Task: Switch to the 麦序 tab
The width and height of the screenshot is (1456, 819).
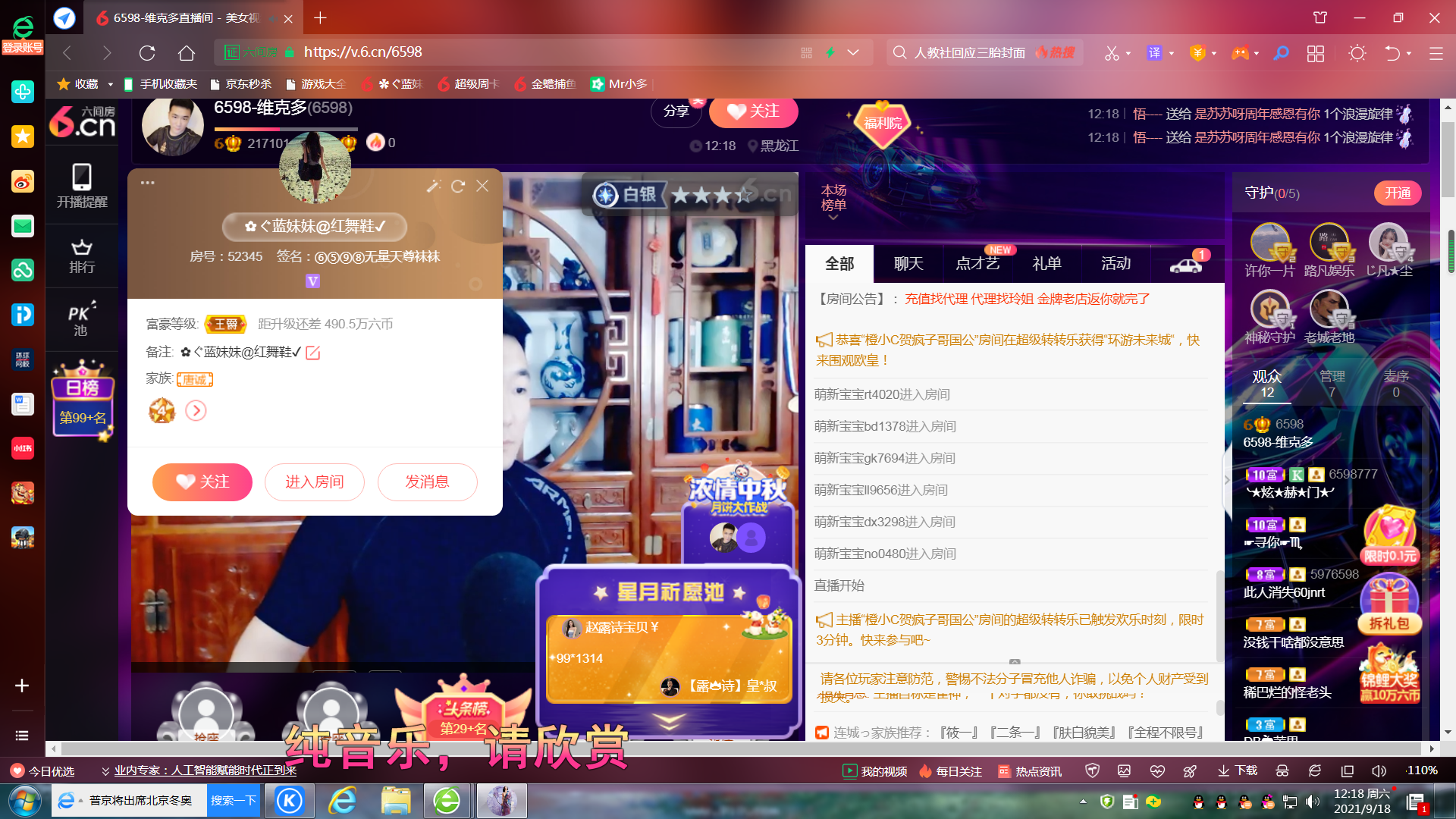Action: (x=1396, y=384)
